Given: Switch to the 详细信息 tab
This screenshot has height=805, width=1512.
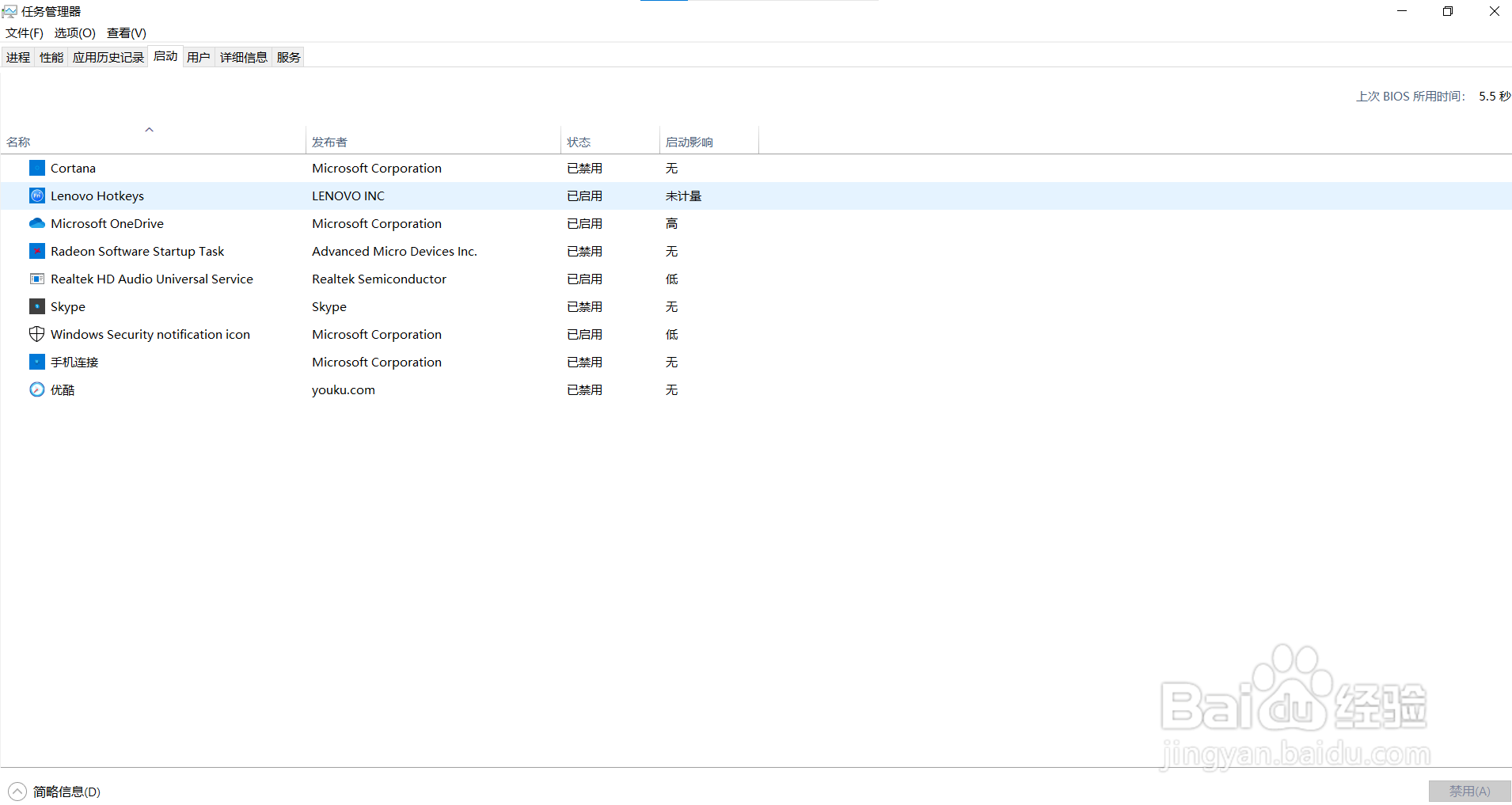Looking at the screenshot, I should click(244, 57).
